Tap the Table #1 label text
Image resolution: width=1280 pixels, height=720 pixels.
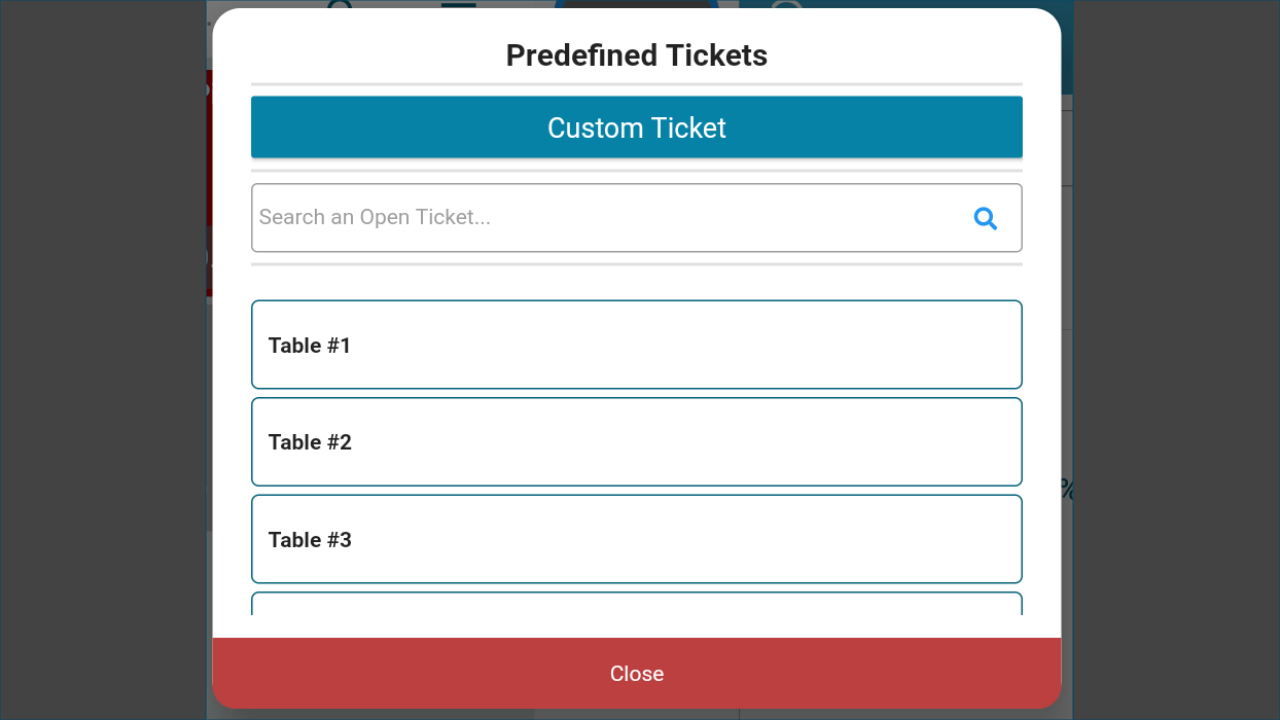[x=310, y=345]
